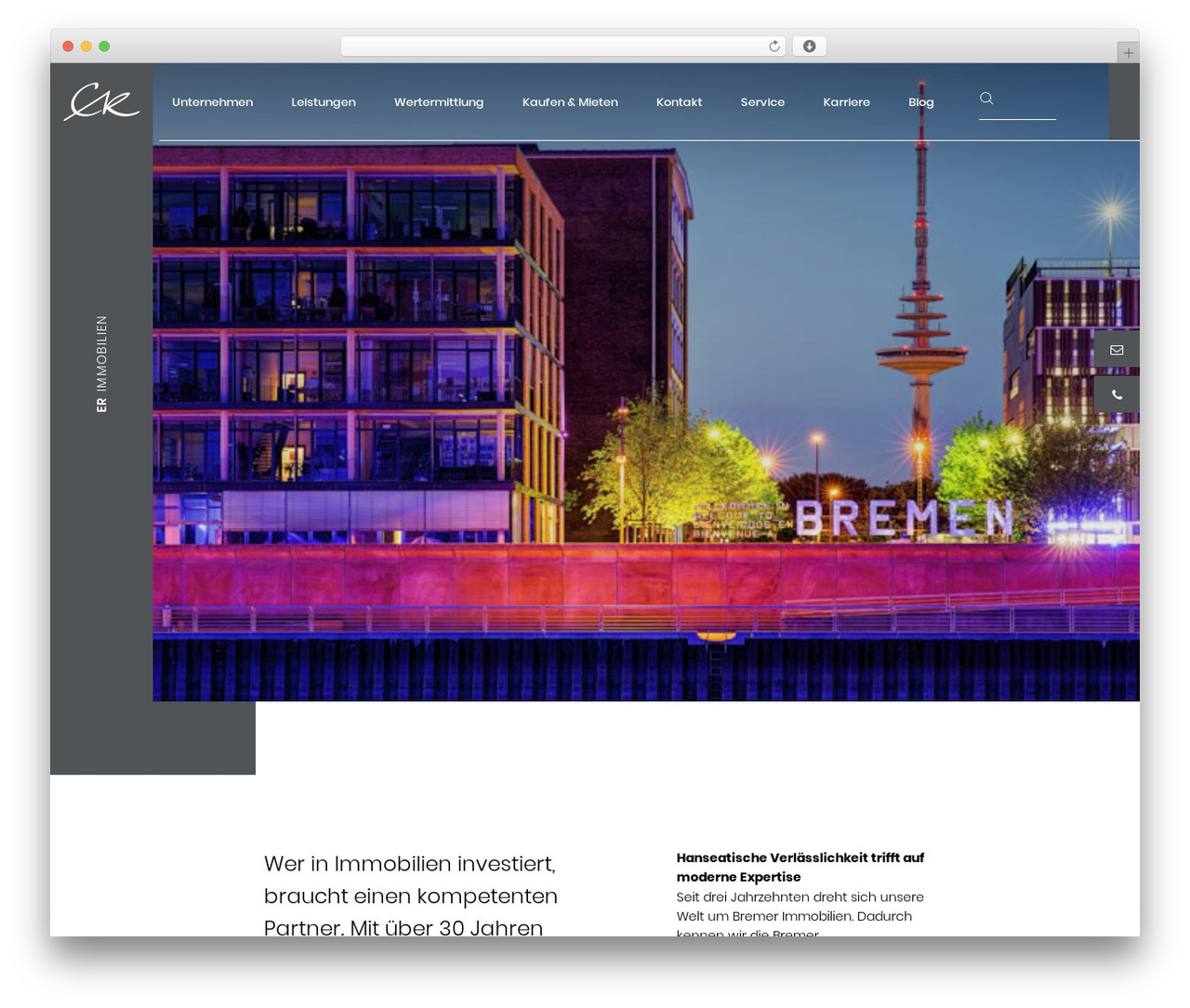Open a new tab with plus button
Screen dimensions: 1190x1008
click(x=1128, y=53)
